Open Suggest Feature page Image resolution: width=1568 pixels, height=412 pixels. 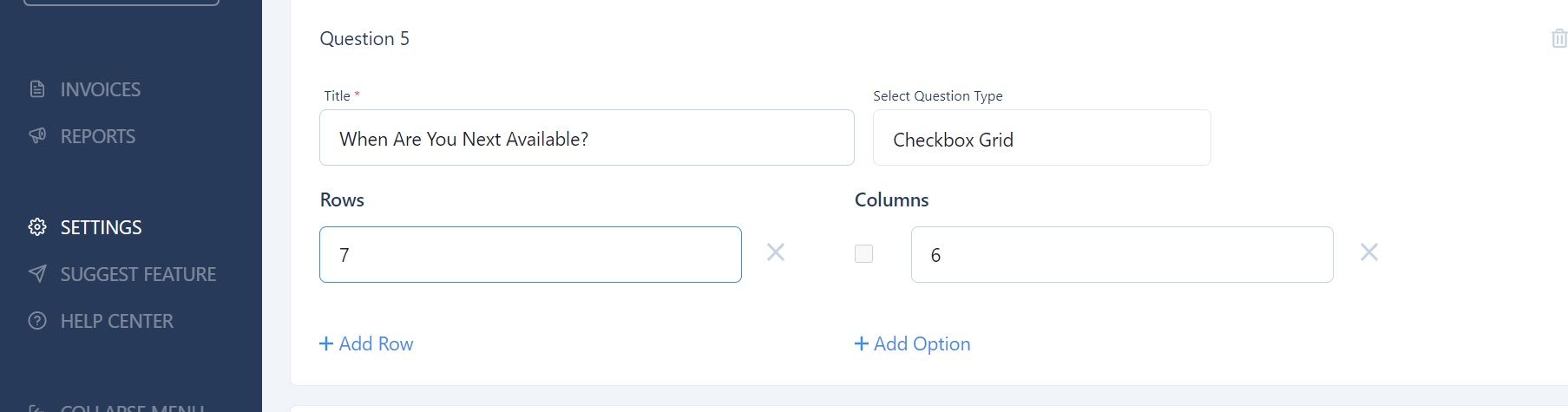click(138, 274)
